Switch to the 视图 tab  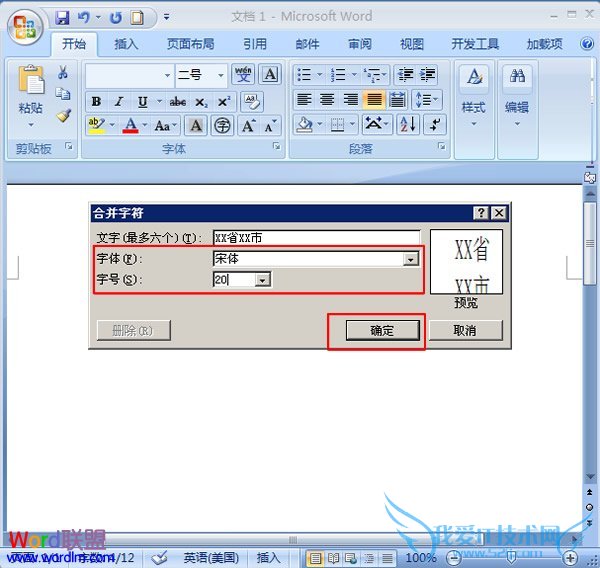click(x=411, y=44)
